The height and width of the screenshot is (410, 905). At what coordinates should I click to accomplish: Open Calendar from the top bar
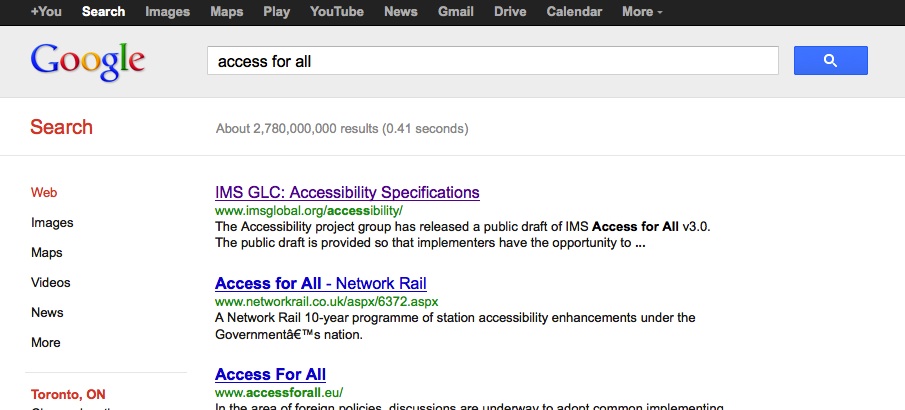574,12
